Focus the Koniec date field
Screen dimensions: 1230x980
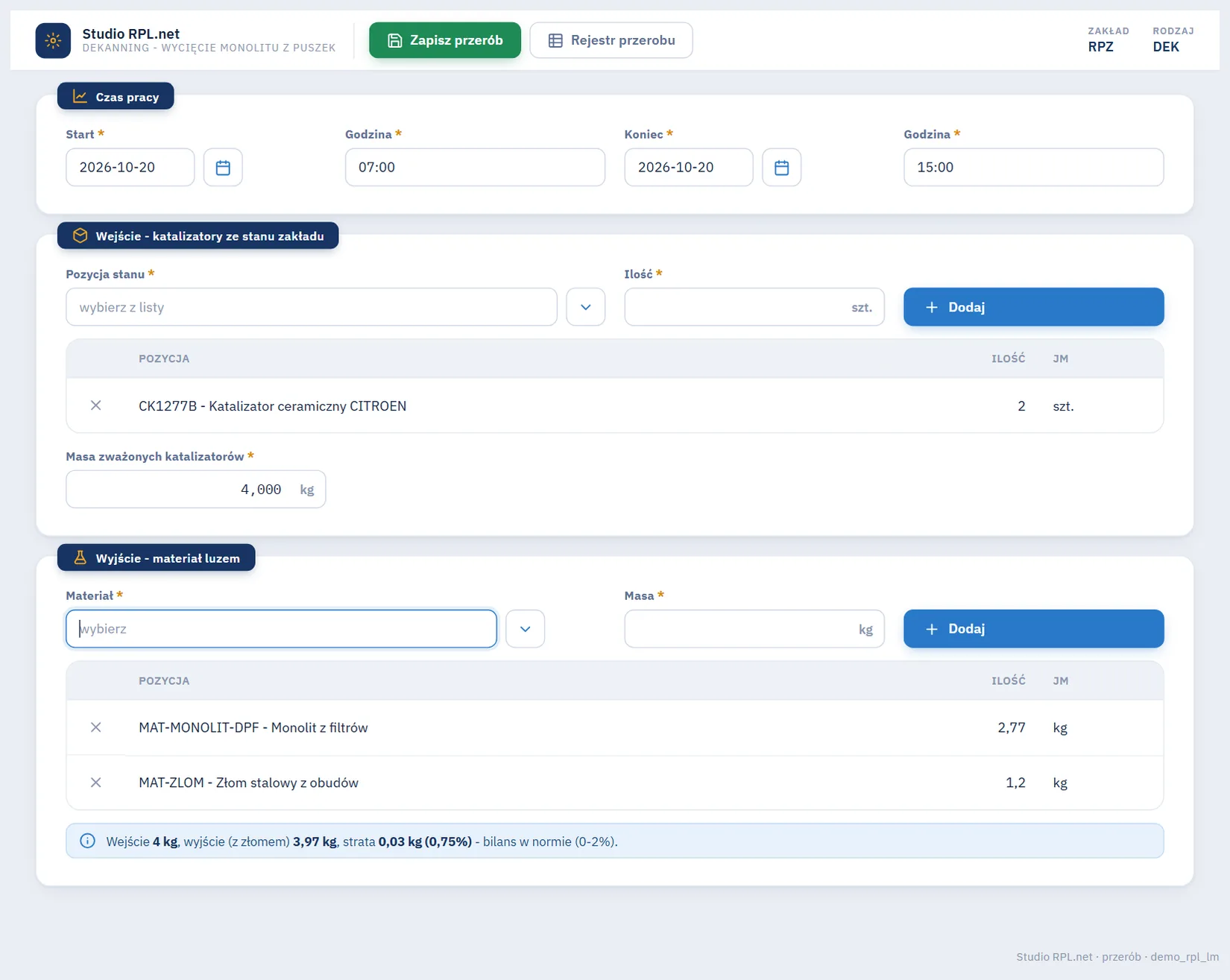coord(689,167)
